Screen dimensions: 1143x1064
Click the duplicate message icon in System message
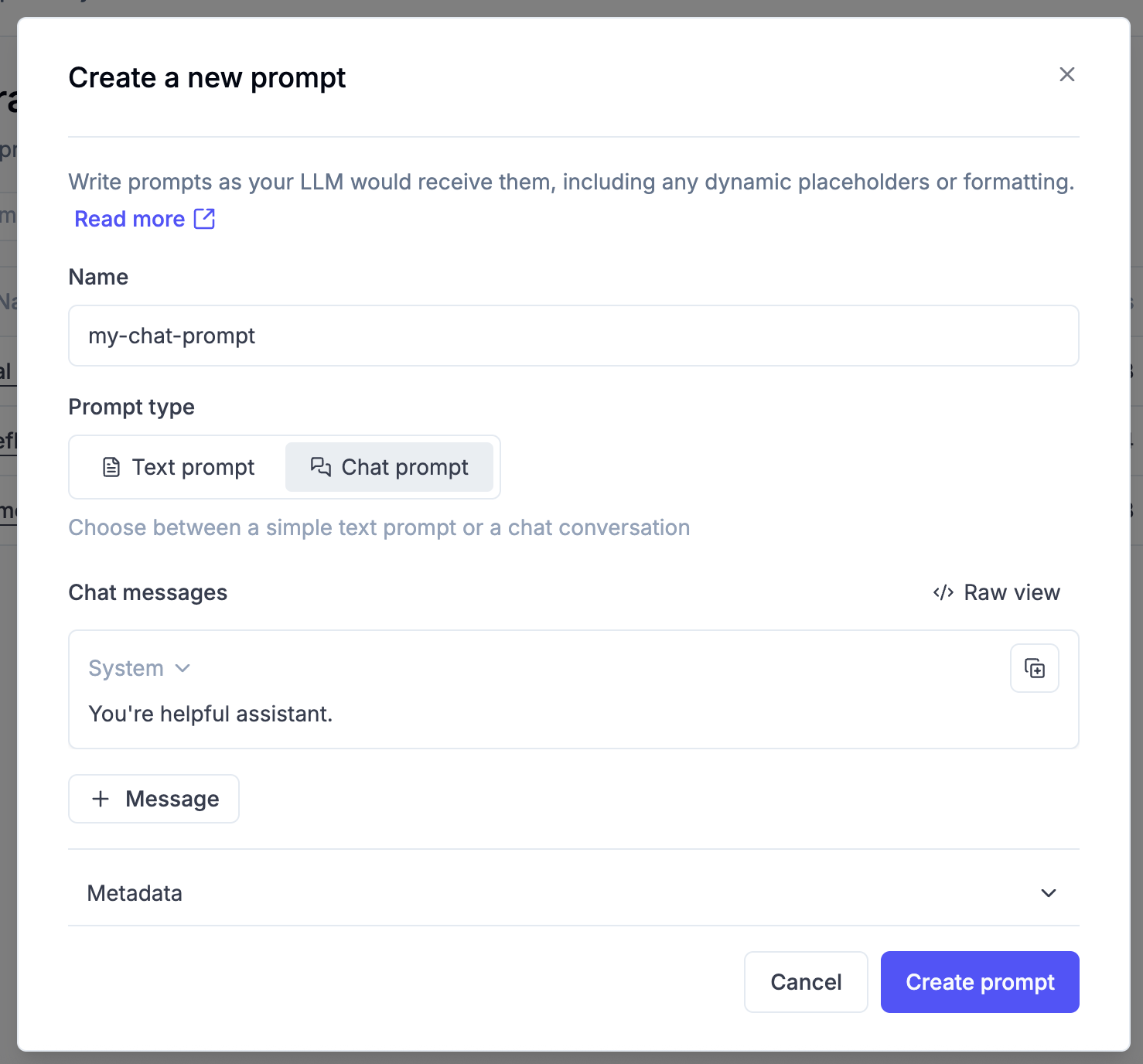(x=1035, y=668)
